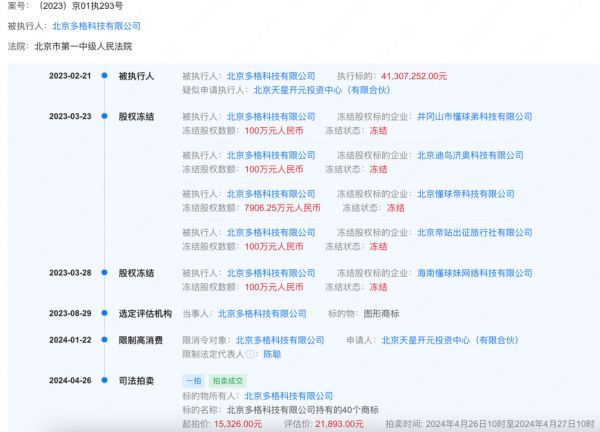The image size is (600, 432).
Task: Open 北京迪乌济奥科技有限公司 company link
Action: coord(469,156)
